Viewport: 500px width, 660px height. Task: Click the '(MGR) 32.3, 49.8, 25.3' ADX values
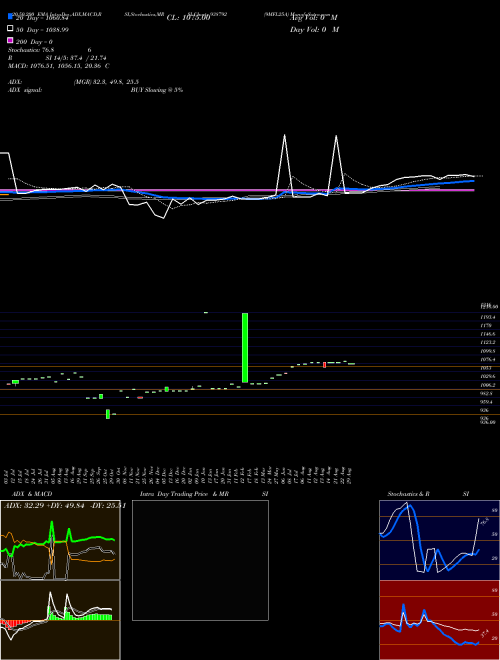[x=106, y=82]
